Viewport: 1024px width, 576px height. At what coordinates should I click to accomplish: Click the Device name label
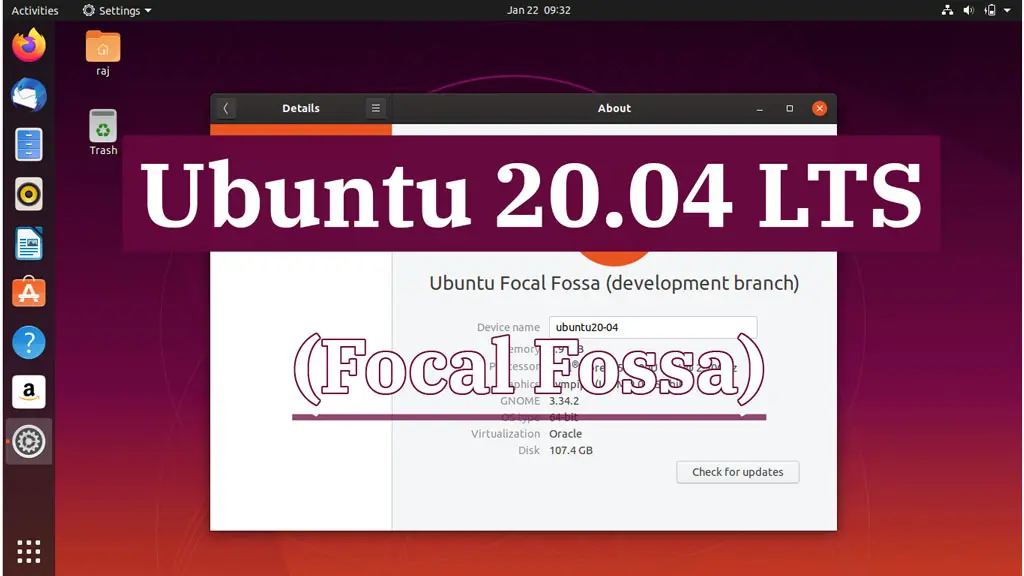point(508,327)
